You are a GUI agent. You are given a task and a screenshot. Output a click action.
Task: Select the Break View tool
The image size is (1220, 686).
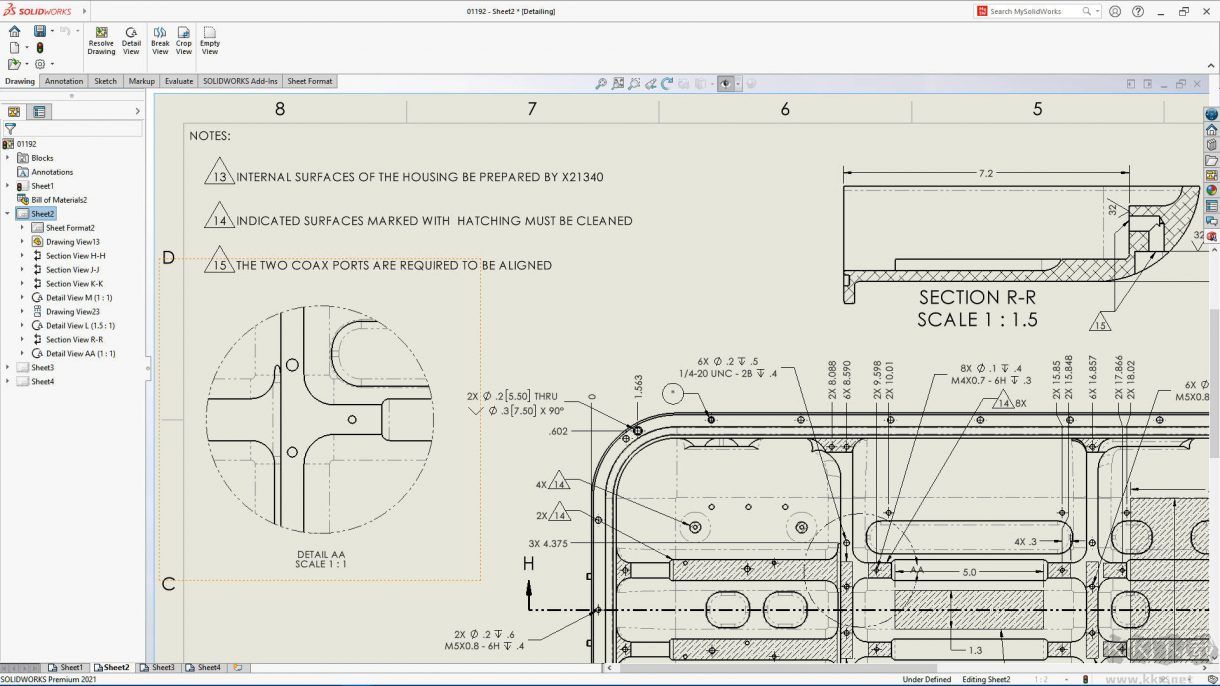tap(160, 40)
